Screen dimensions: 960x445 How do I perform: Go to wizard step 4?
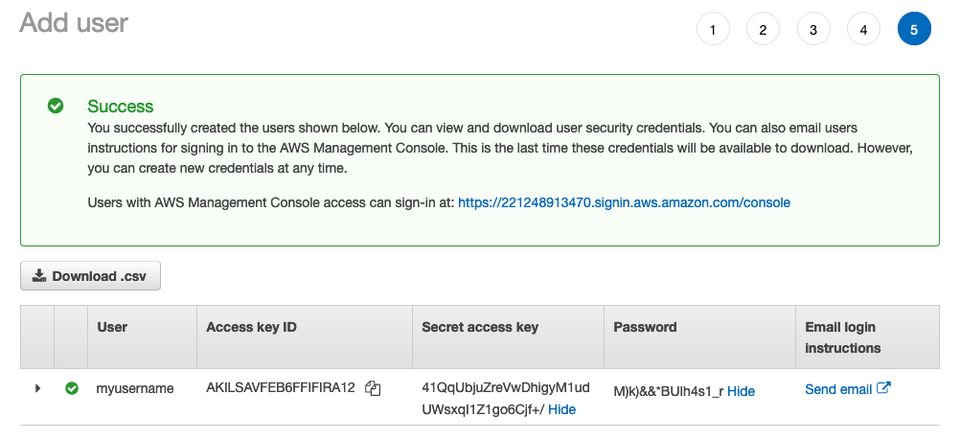pyautogui.click(x=863, y=29)
